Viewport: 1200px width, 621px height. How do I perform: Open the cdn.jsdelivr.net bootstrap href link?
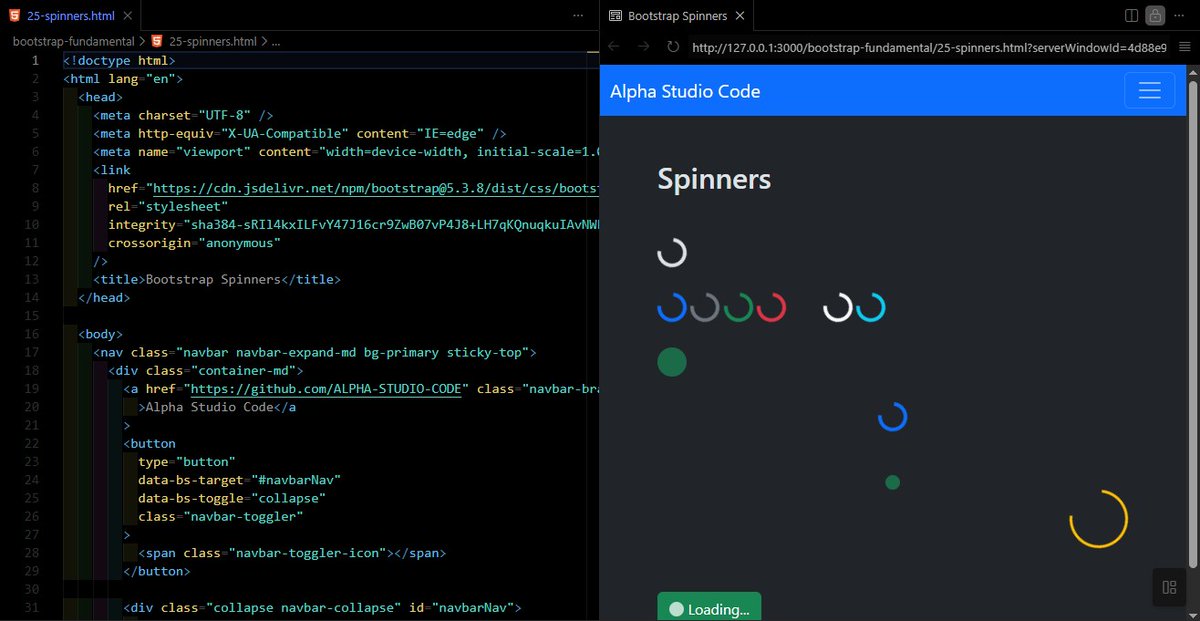(374, 188)
